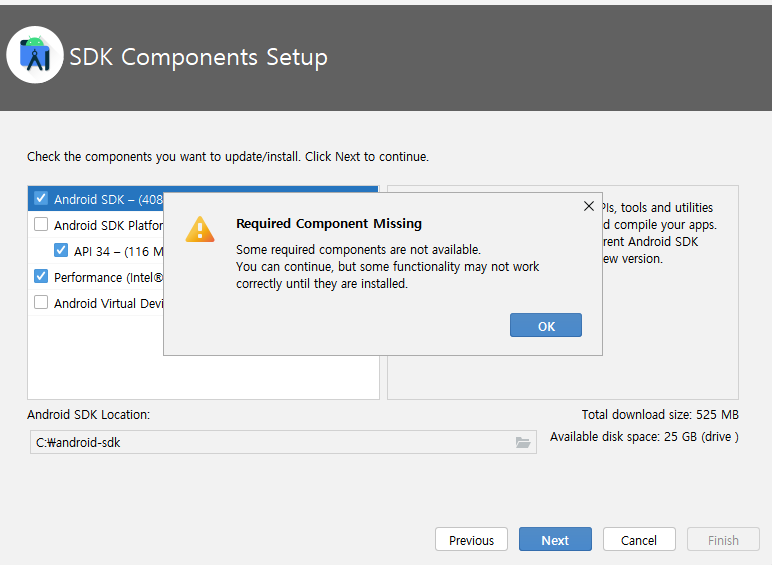Select the 'Performance (Intel®' row label
This screenshot has width=772, height=565.
pyautogui.click(x=108, y=278)
